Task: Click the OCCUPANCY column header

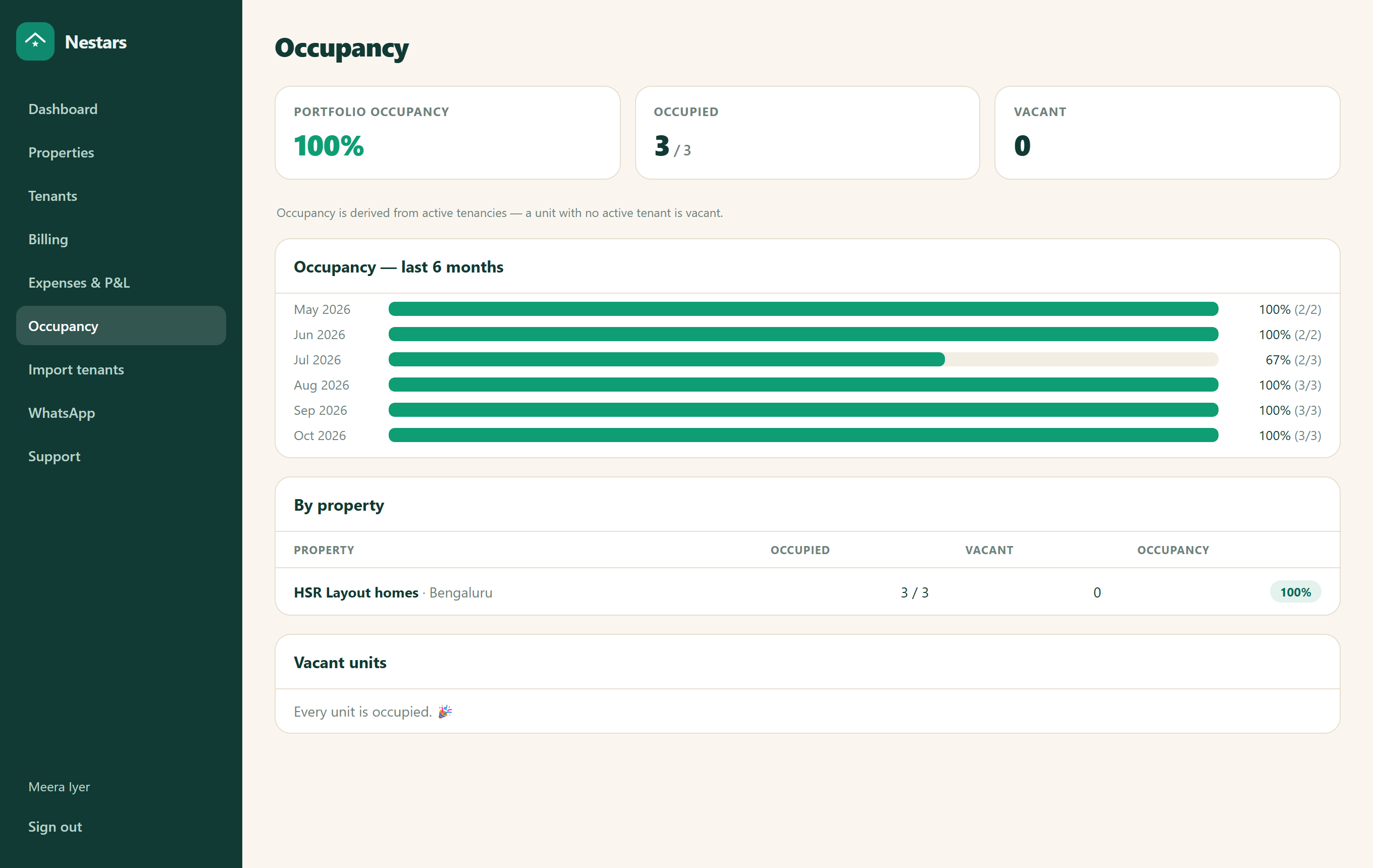Action: (1173, 550)
